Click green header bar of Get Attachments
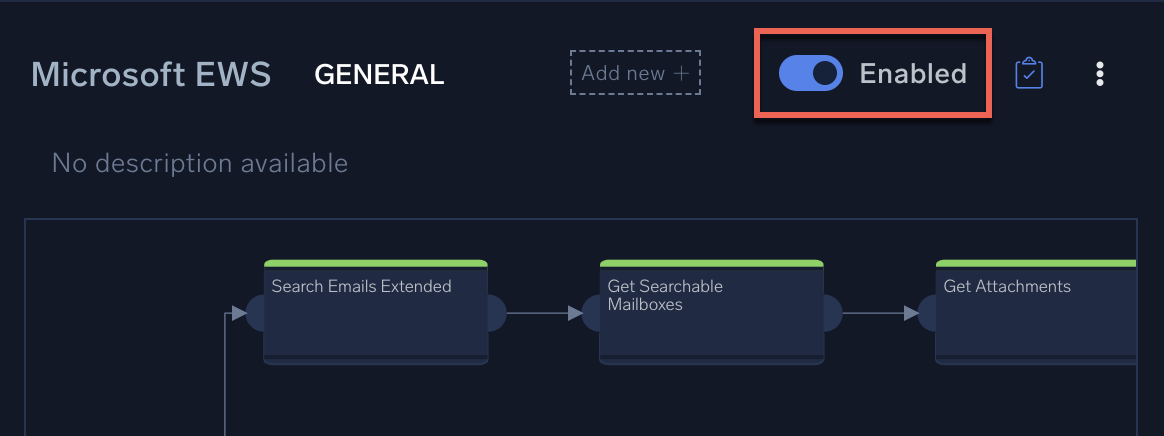The width and height of the screenshot is (1164, 436). 1035,264
